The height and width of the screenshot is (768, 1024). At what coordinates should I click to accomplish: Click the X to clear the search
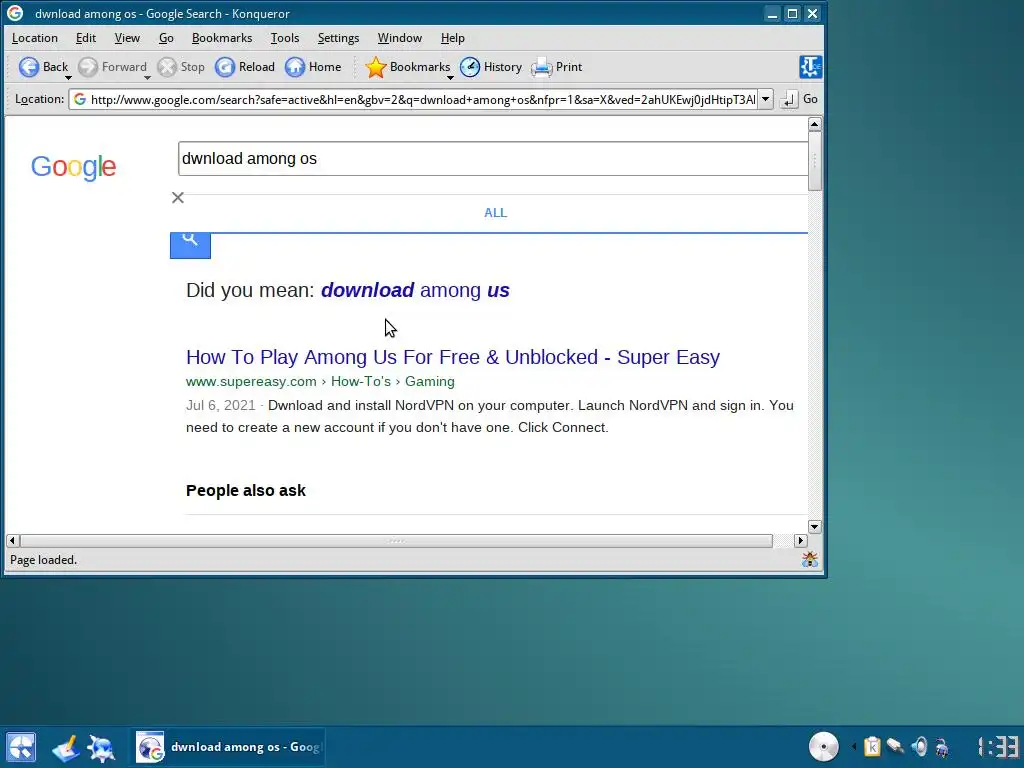click(178, 197)
